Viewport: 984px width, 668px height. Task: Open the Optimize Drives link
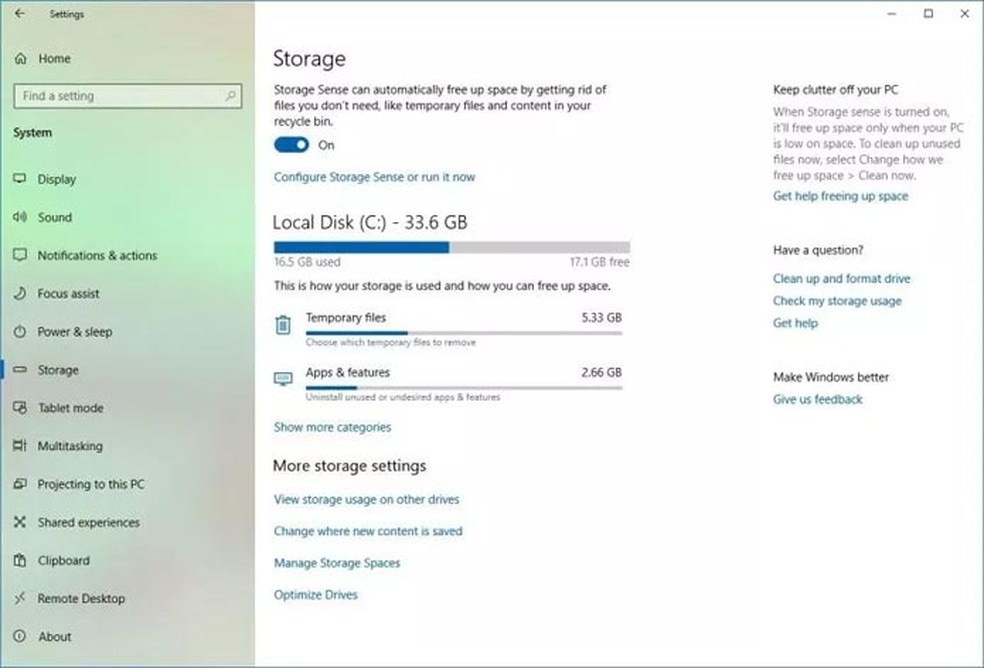click(x=316, y=594)
